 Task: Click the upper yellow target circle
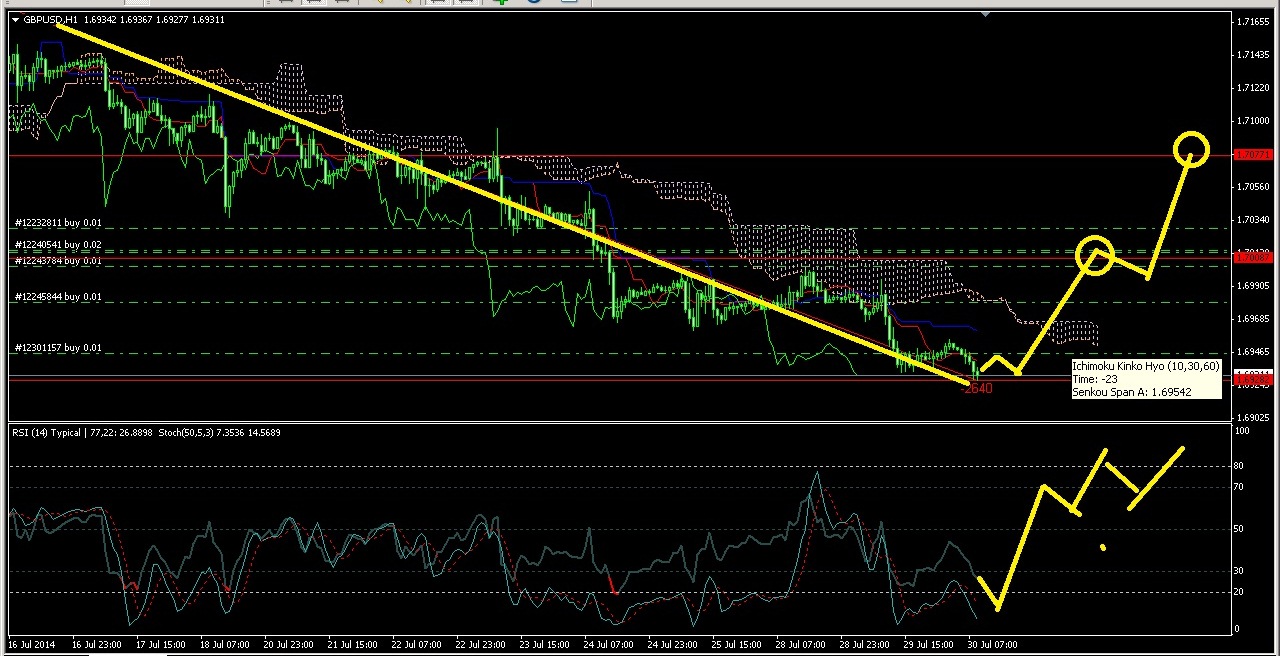pos(1191,150)
